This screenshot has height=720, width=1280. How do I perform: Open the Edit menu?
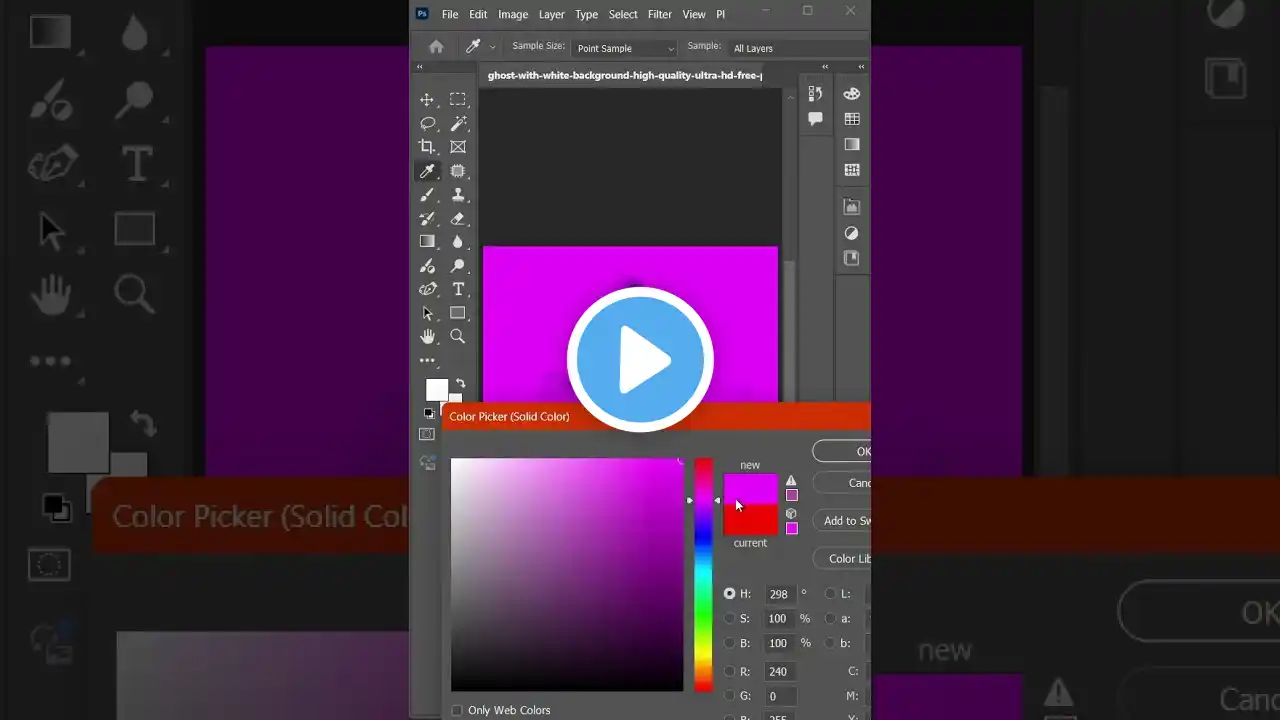click(x=478, y=14)
